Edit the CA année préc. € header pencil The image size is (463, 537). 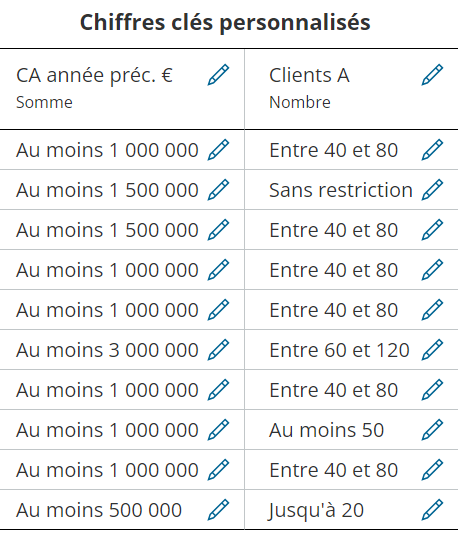point(218,75)
